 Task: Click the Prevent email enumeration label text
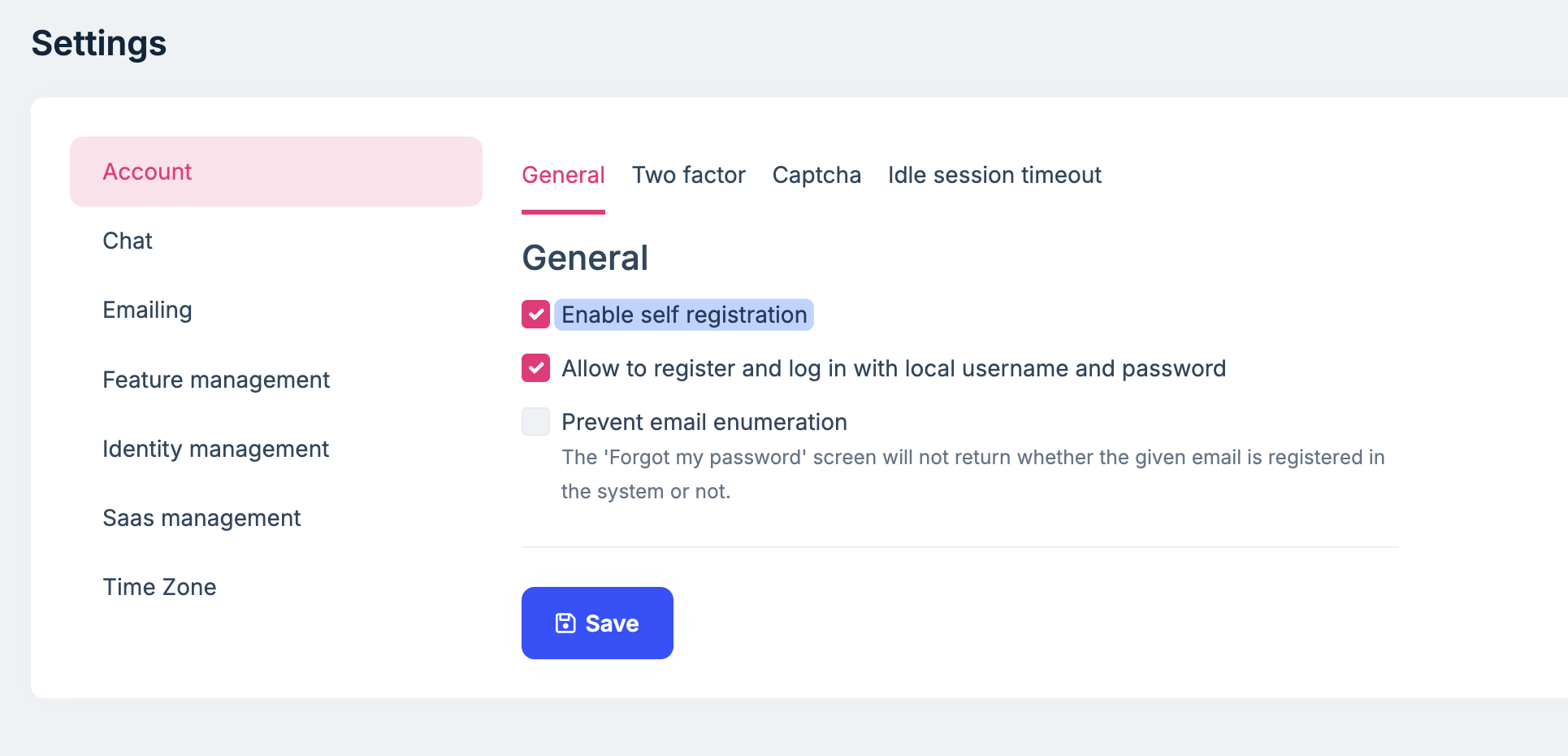[x=704, y=422]
